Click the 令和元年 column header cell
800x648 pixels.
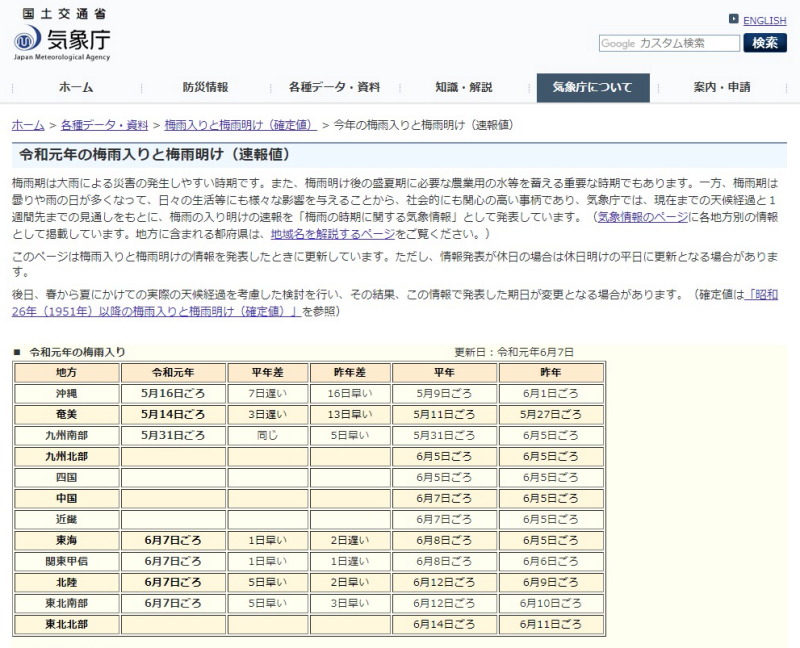pyautogui.click(x=173, y=372)
